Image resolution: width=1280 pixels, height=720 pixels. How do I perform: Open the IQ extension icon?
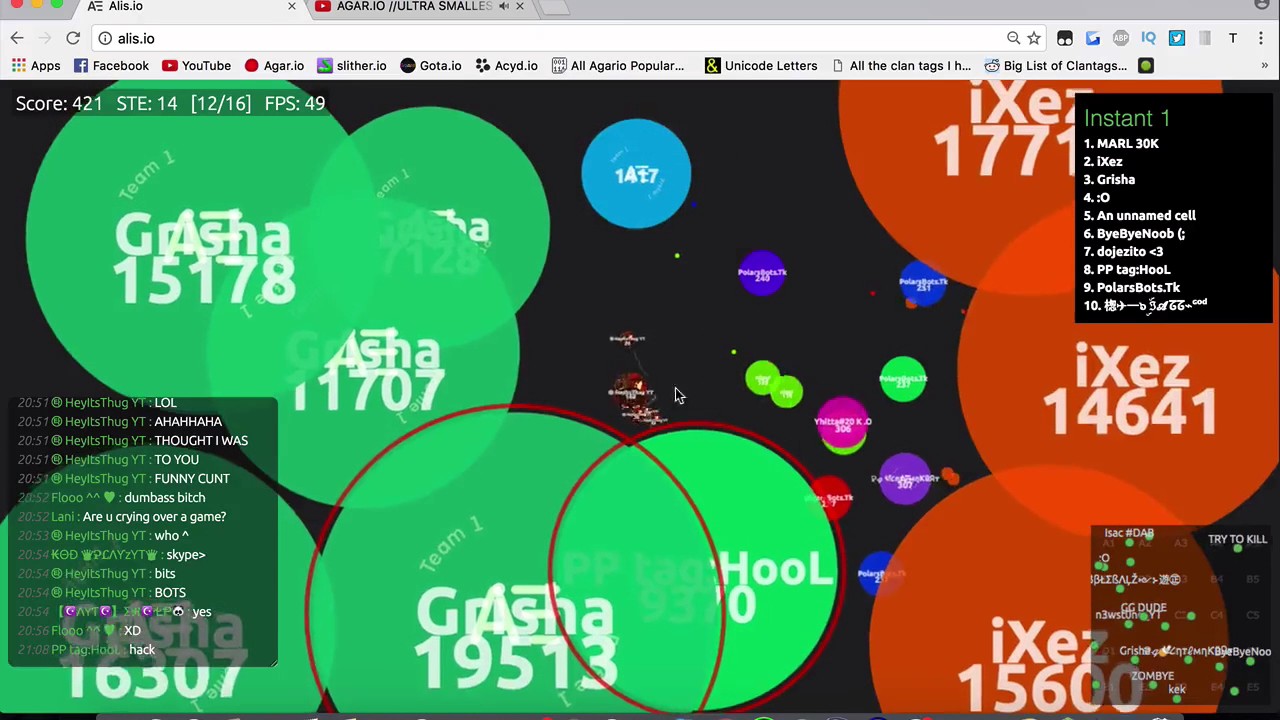(x=1148, y=38)
